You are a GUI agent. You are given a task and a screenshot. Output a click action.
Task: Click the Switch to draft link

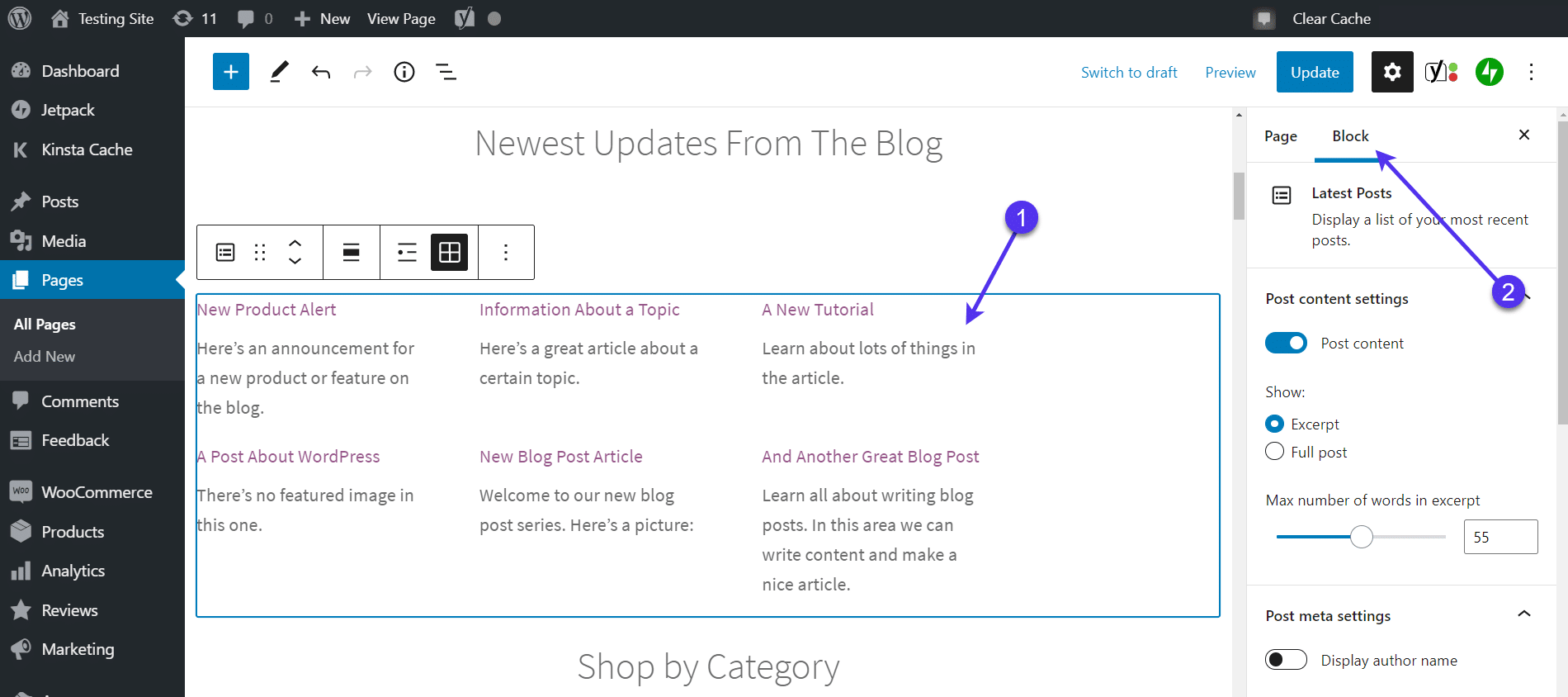[1129, 72]
